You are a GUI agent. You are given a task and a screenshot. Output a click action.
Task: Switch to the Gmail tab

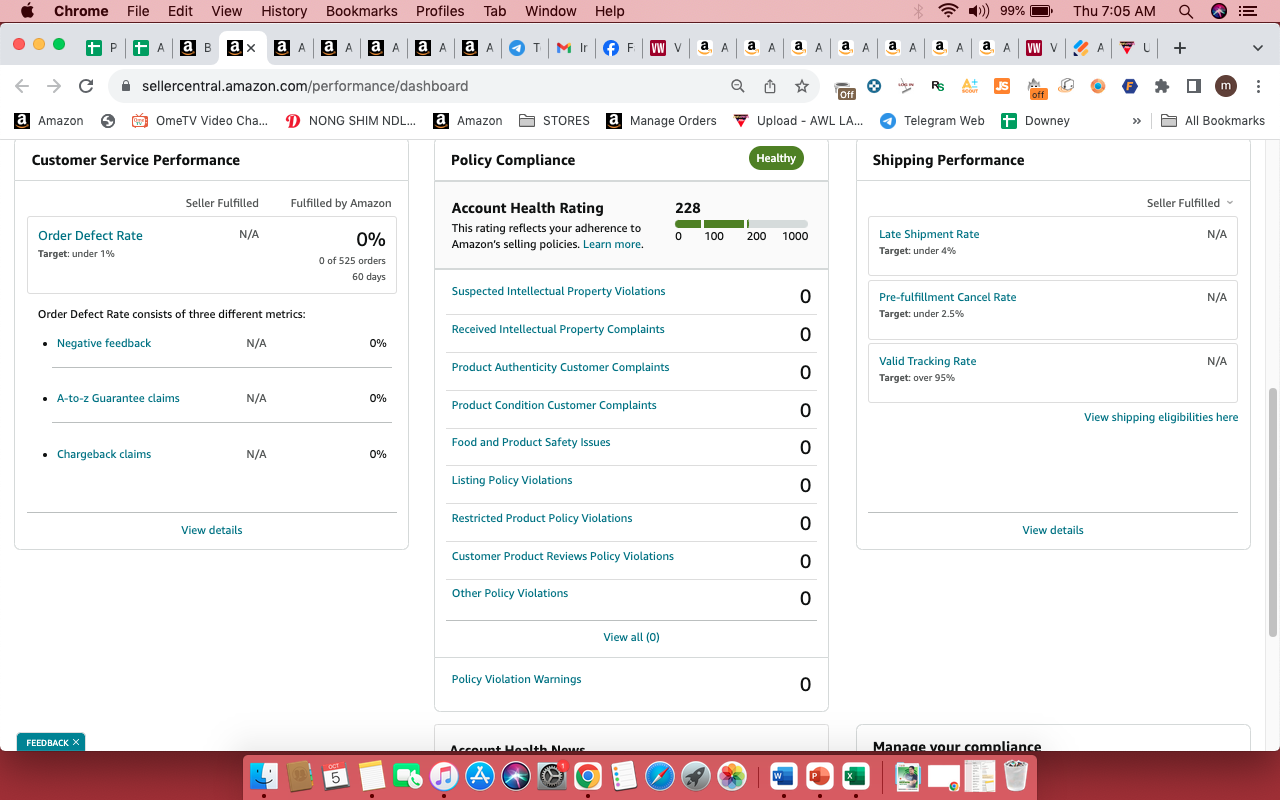(x=572, y=48)
